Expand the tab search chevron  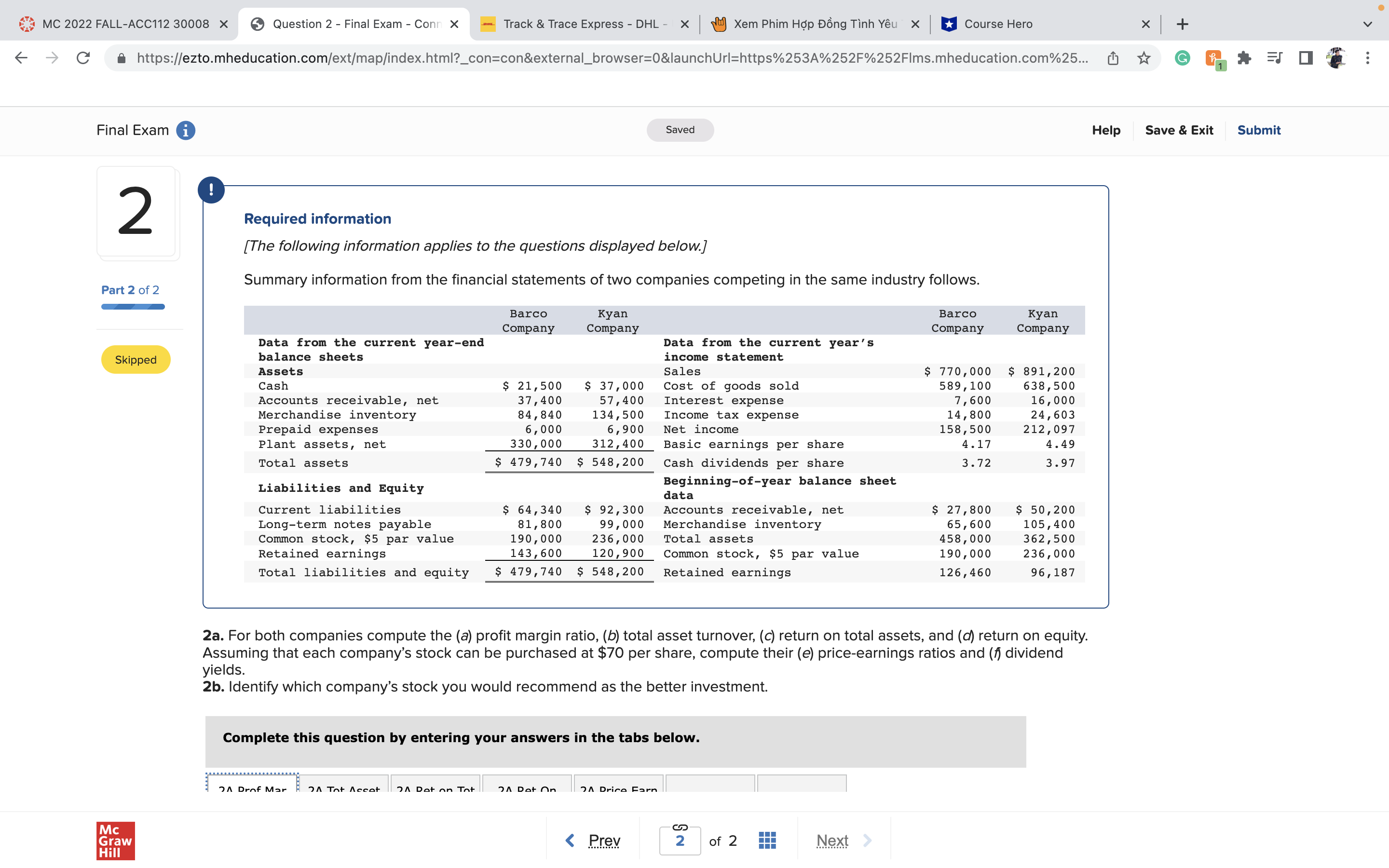[1368, 24]
